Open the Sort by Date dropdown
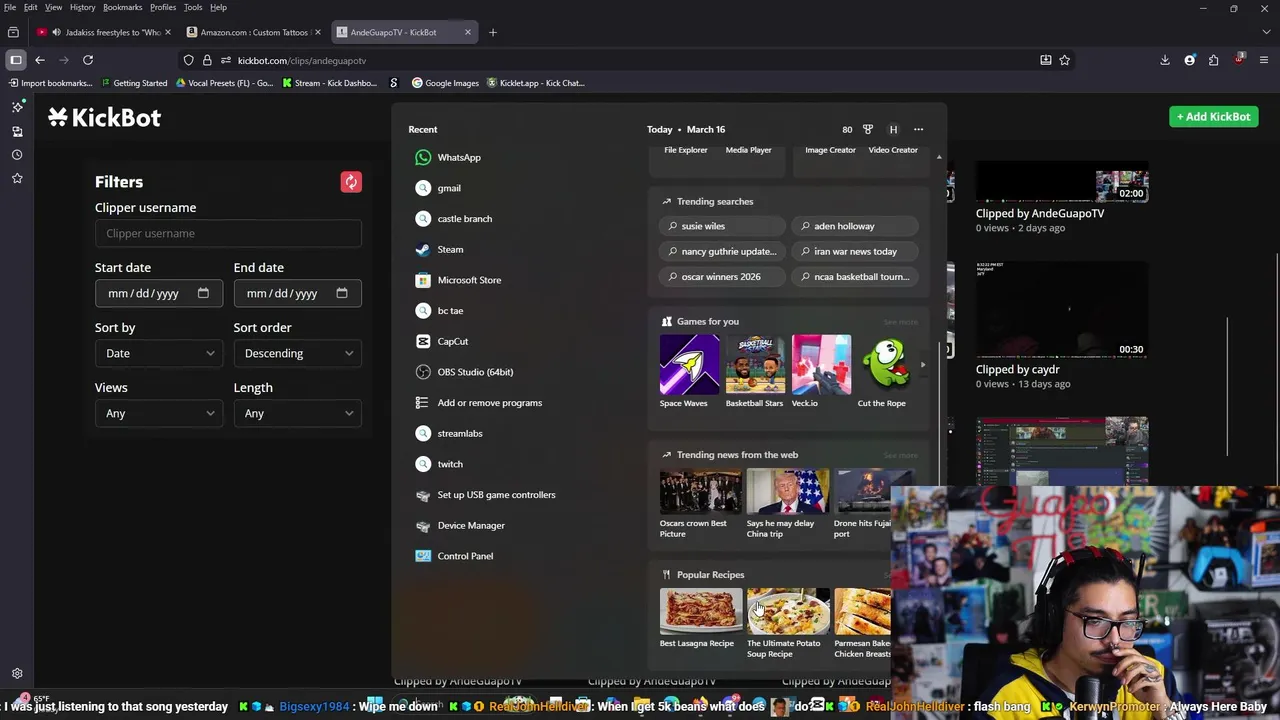Viewport: 1280px width, 720px height. click(159, 353)
